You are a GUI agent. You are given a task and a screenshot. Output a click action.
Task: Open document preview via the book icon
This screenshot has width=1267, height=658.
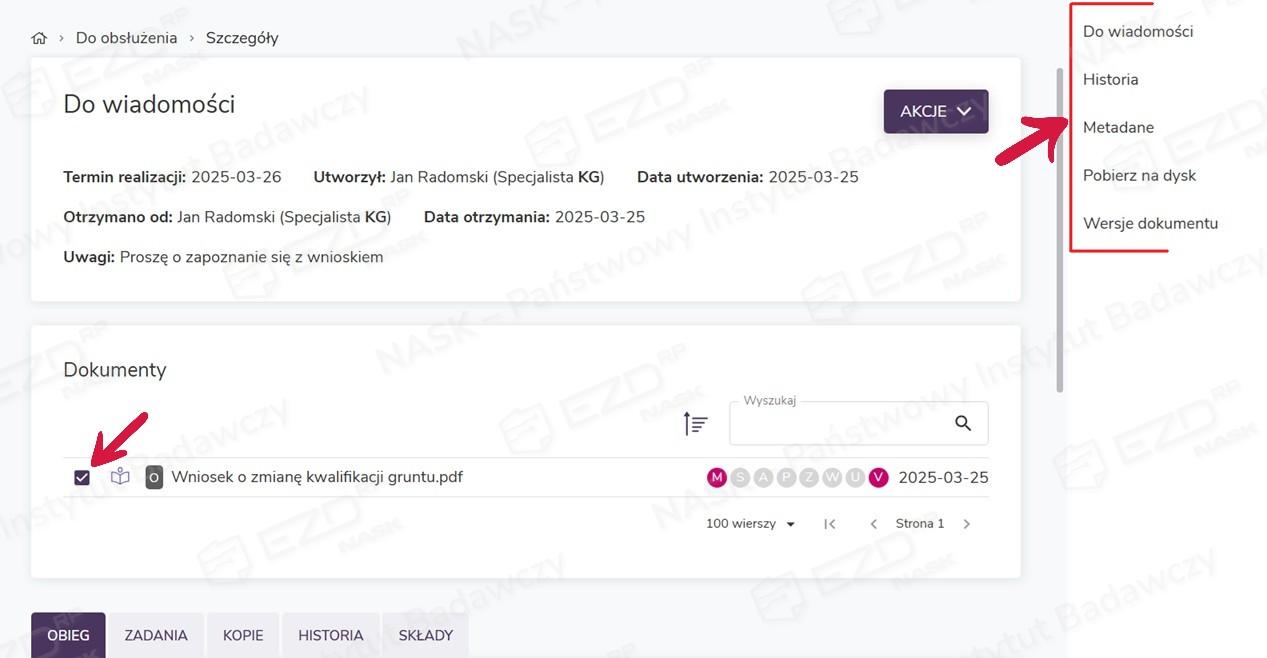tap(120, 477)
